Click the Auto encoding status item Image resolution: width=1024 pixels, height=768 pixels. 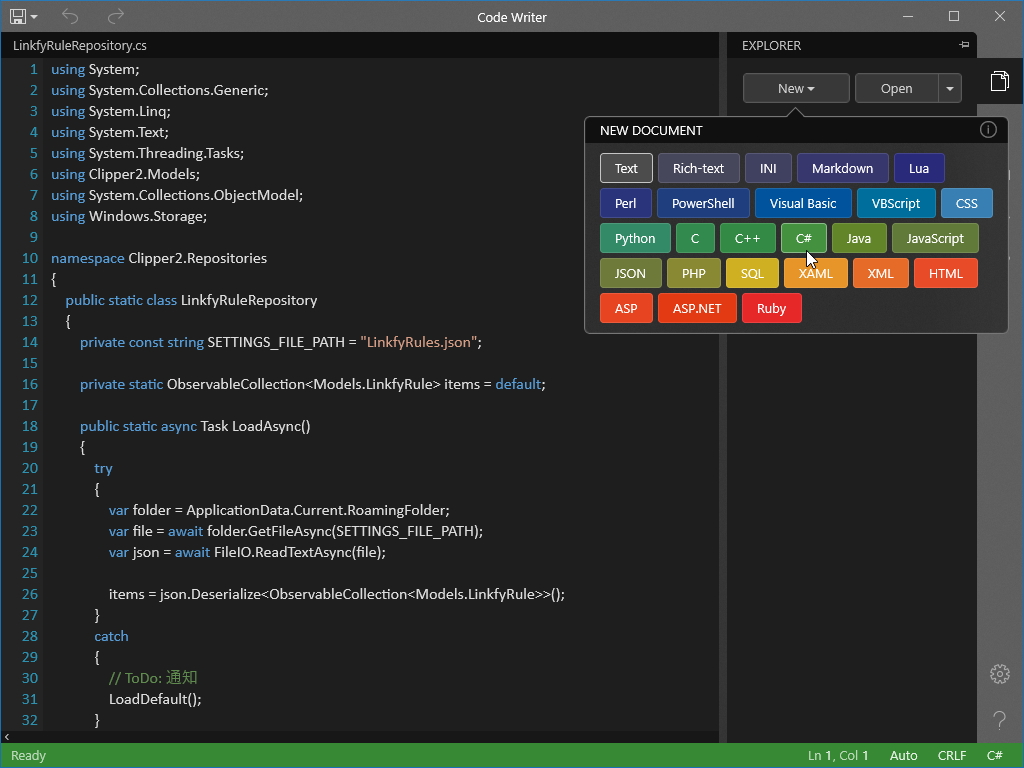click(x=904, y=756)
